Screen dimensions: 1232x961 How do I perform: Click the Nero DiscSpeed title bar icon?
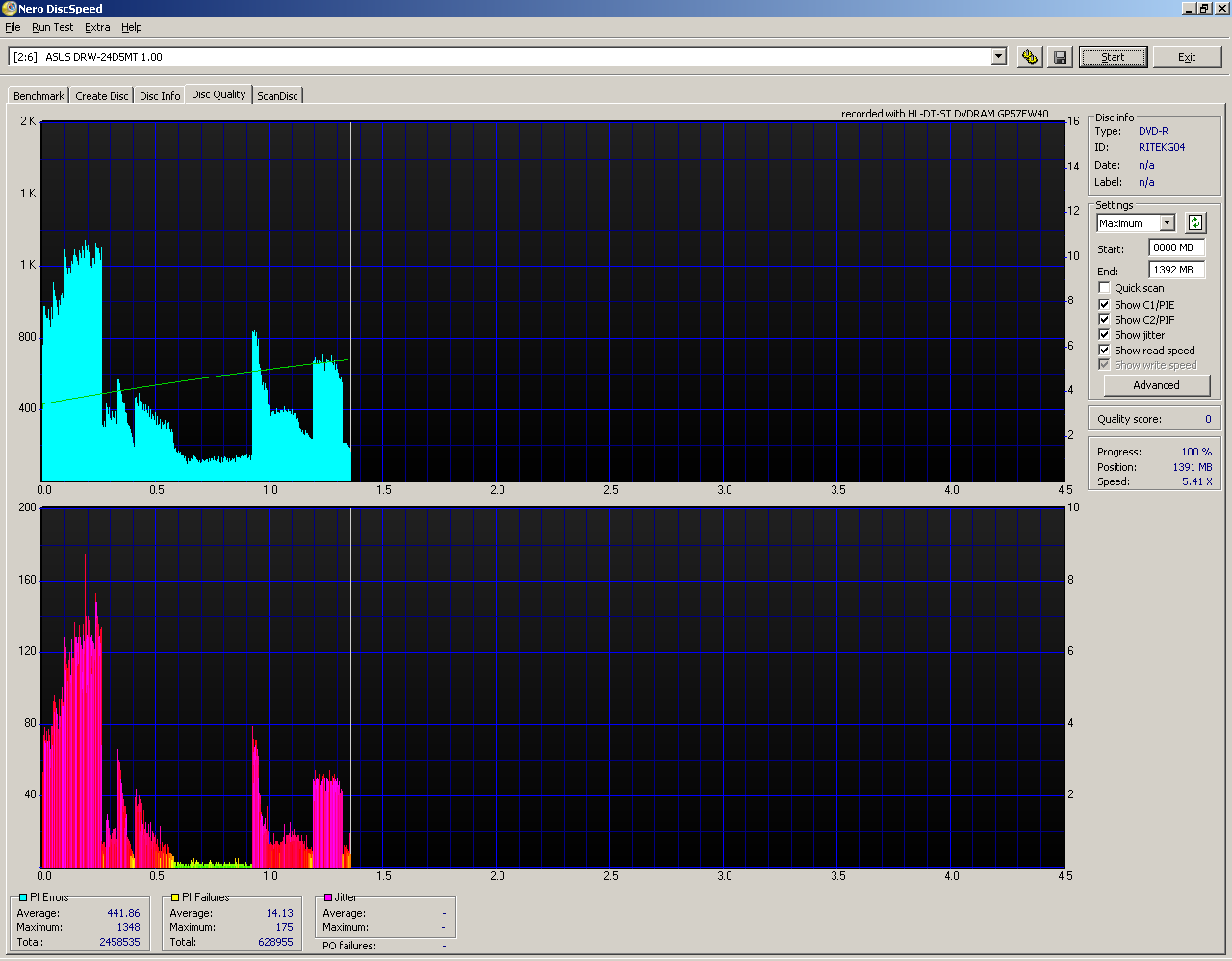pos(9,9)
